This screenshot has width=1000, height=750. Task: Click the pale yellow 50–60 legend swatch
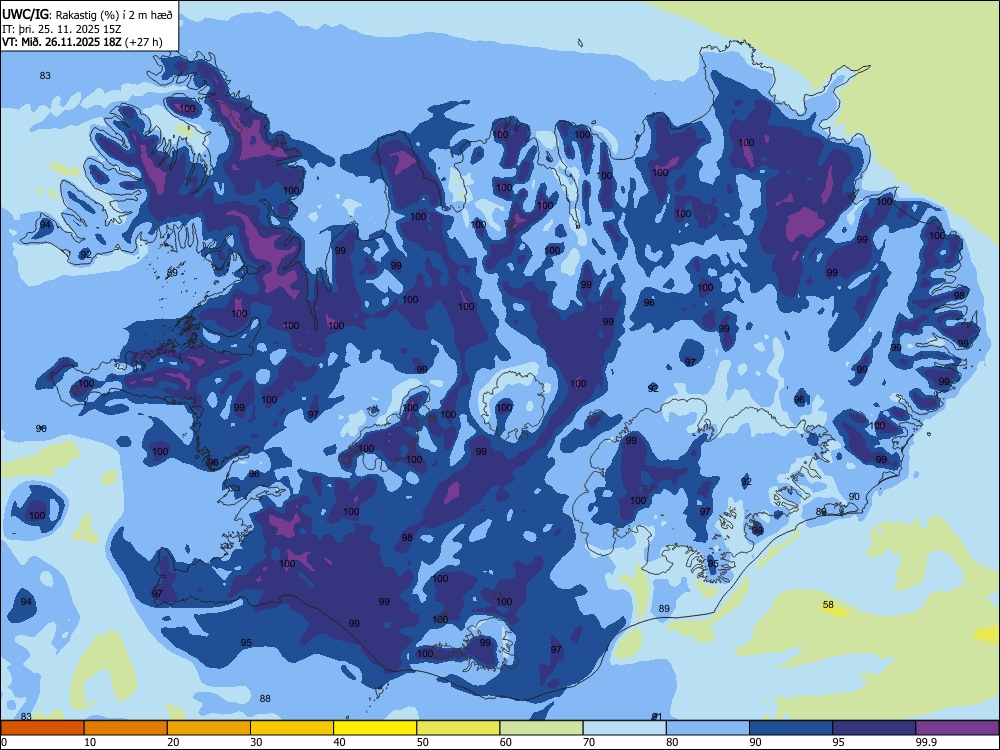pyautogui.click(x=459, y=728)
